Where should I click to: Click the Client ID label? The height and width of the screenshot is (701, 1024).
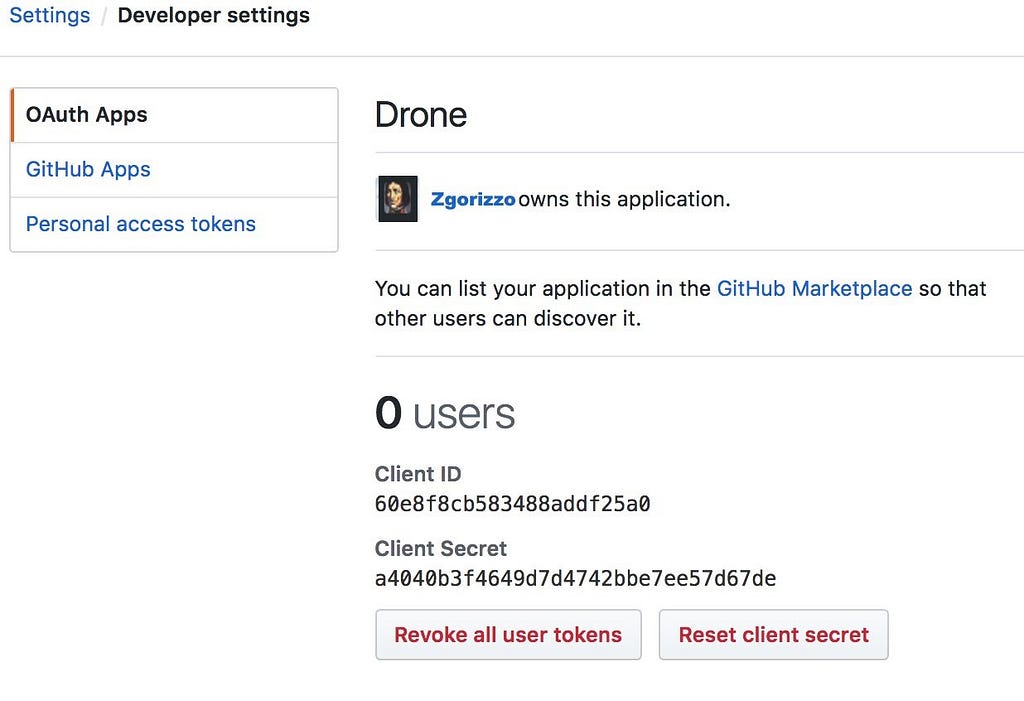[418, 474]
